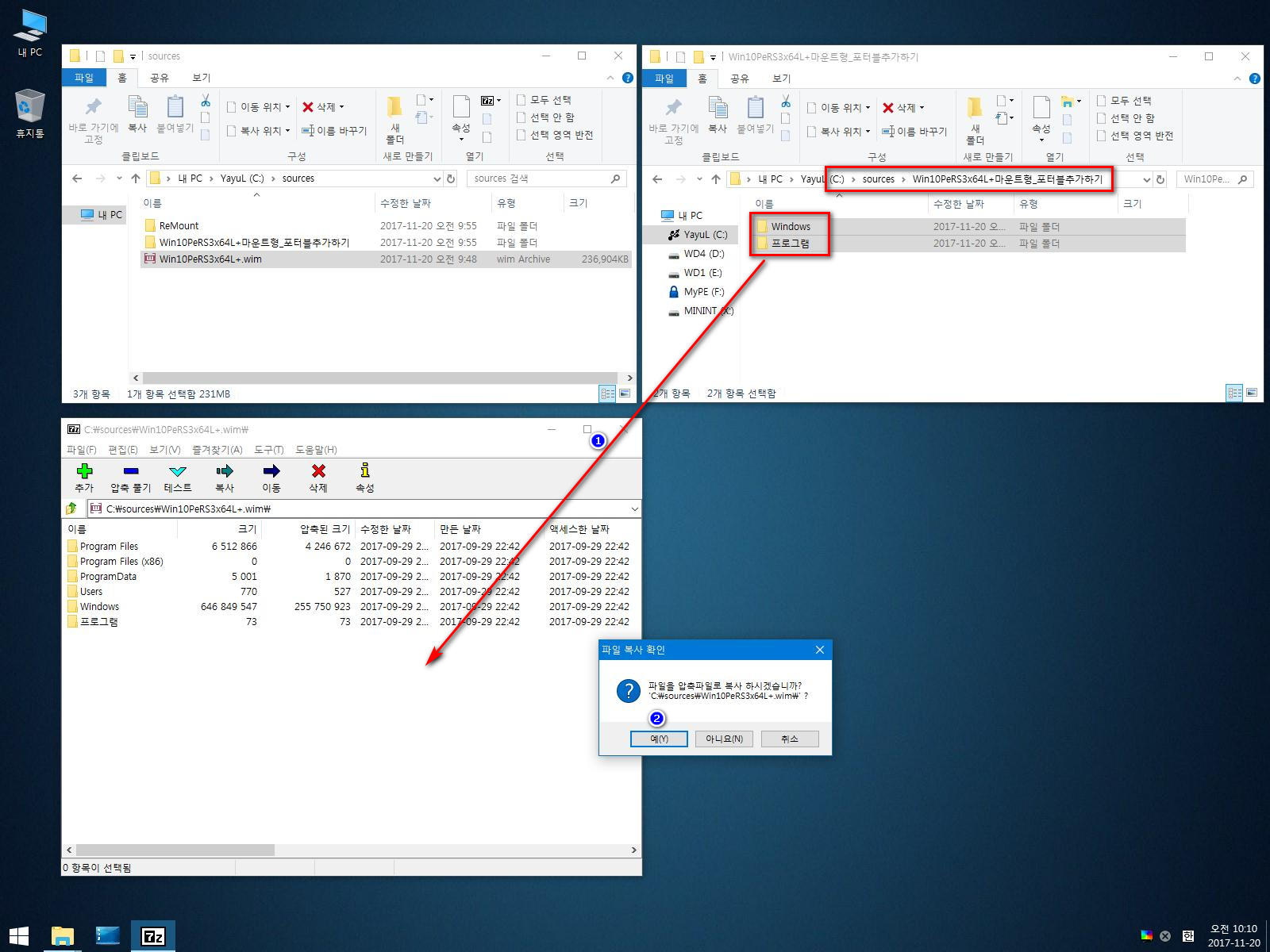Screen dimensions: 1270x952
Task: Click the 취소 button in copy confirm dialog
Action: 789,739
